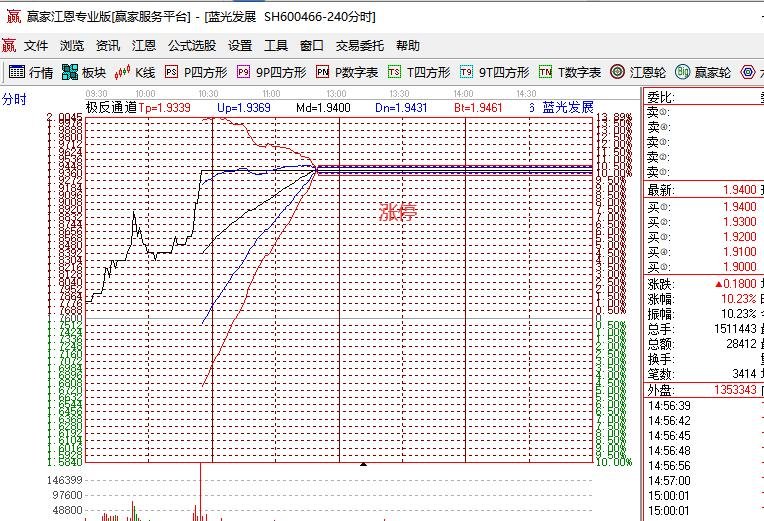Click the 买④ bid price 1.9100
764x521 pixels.
[x=740, y=252]
